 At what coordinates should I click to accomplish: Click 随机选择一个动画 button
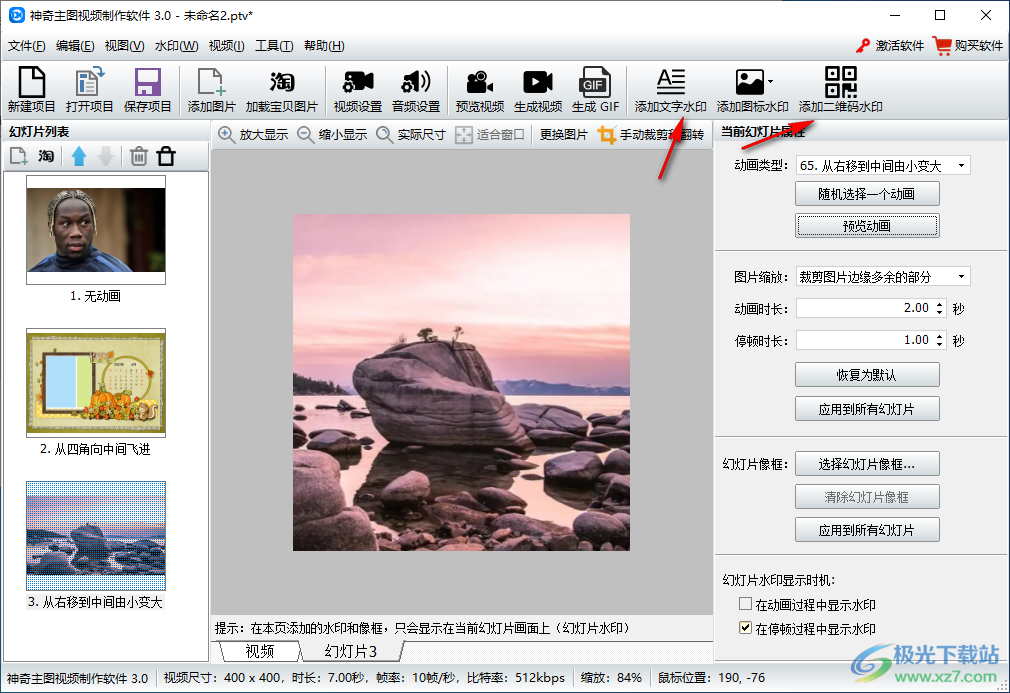point(867,194)
